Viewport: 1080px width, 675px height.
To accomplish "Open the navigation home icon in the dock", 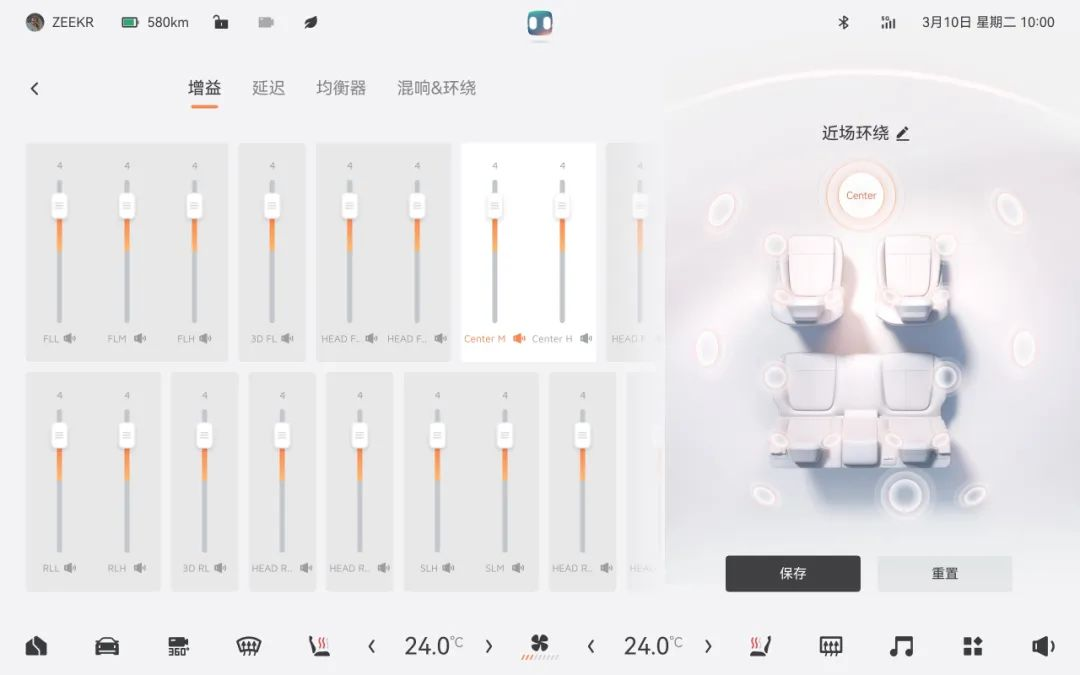I will pyautogui.click(x=36, y=646).
